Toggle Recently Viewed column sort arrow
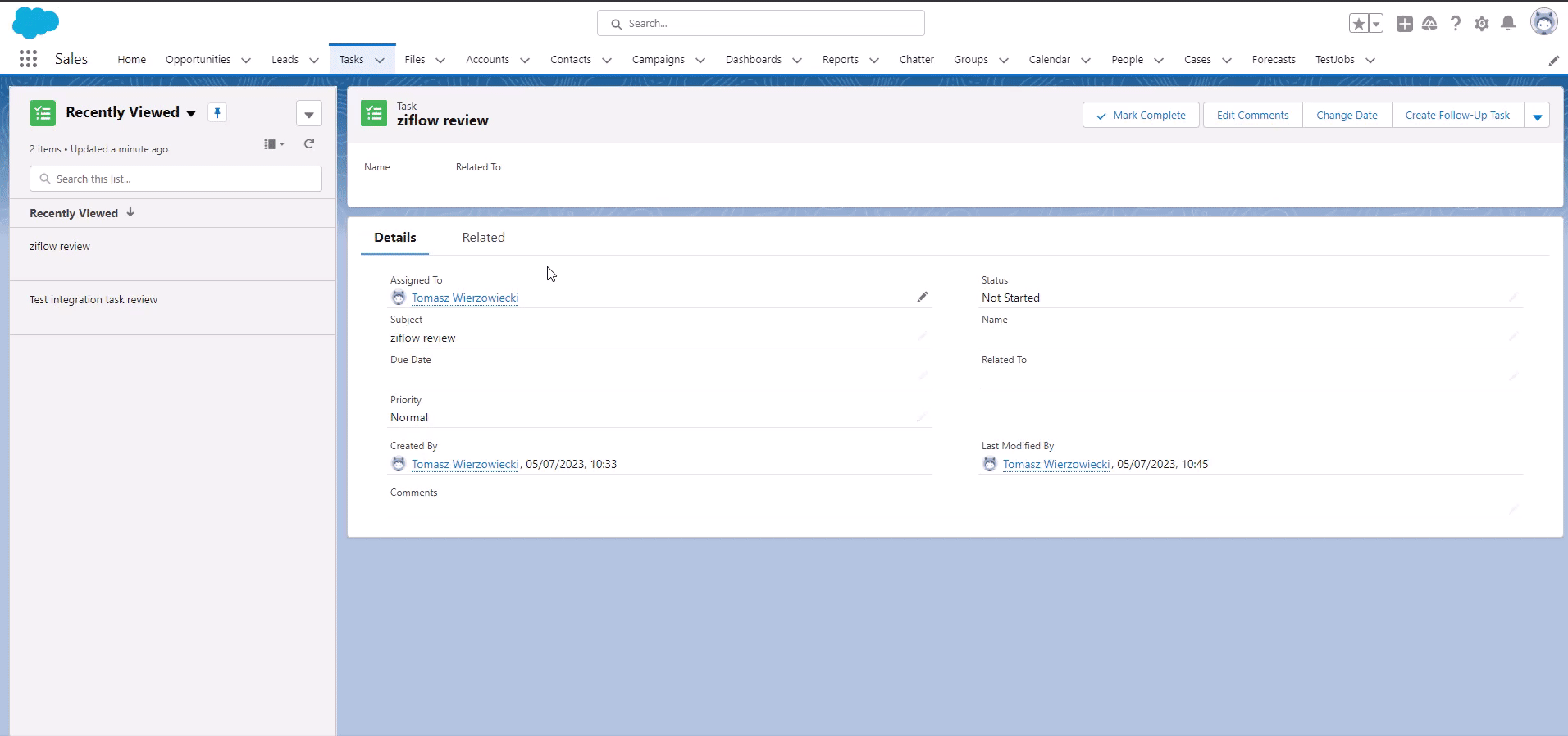This screenshot has width=1568, height=736. click(x=130, y=212)
